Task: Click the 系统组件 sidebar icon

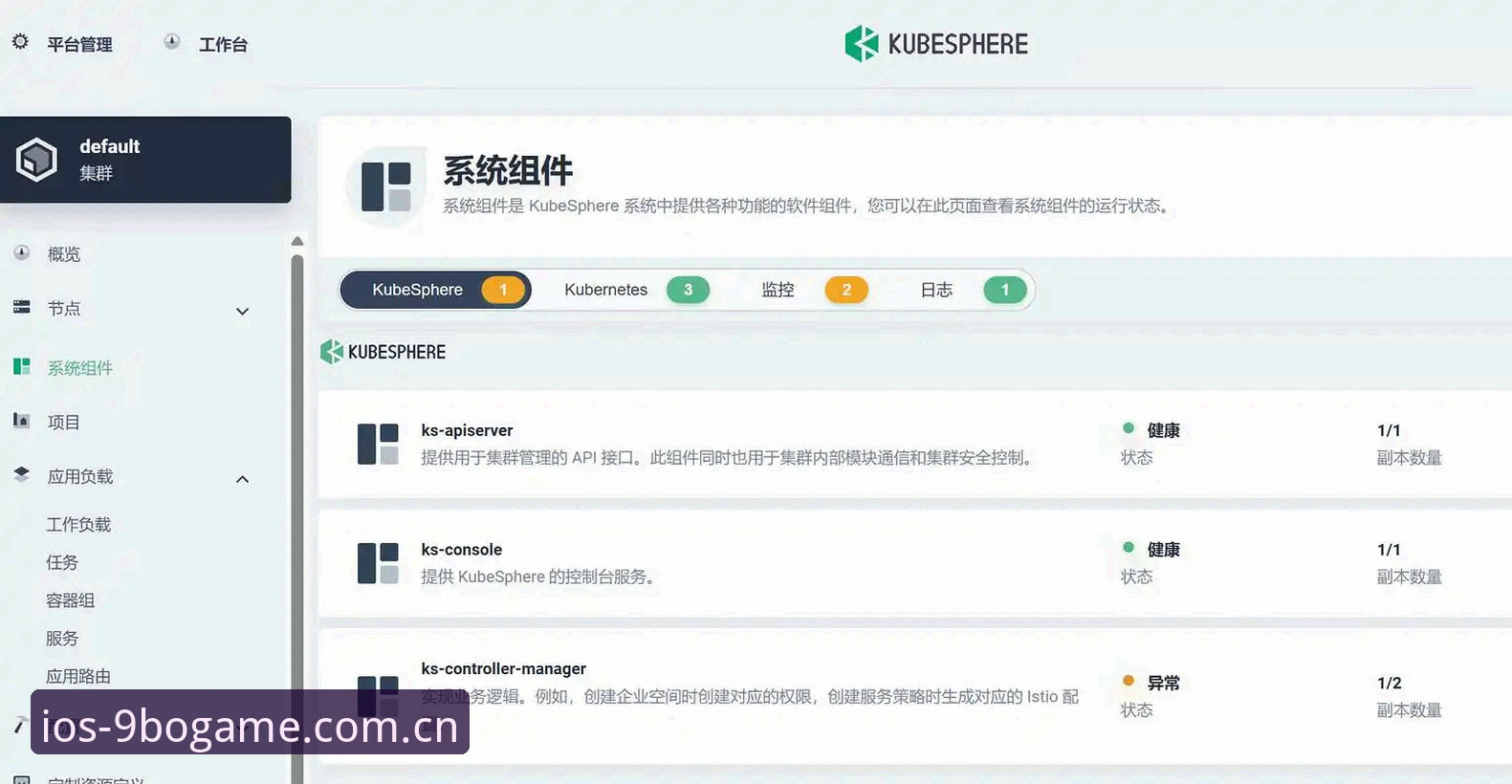Action: pos(22,367)
